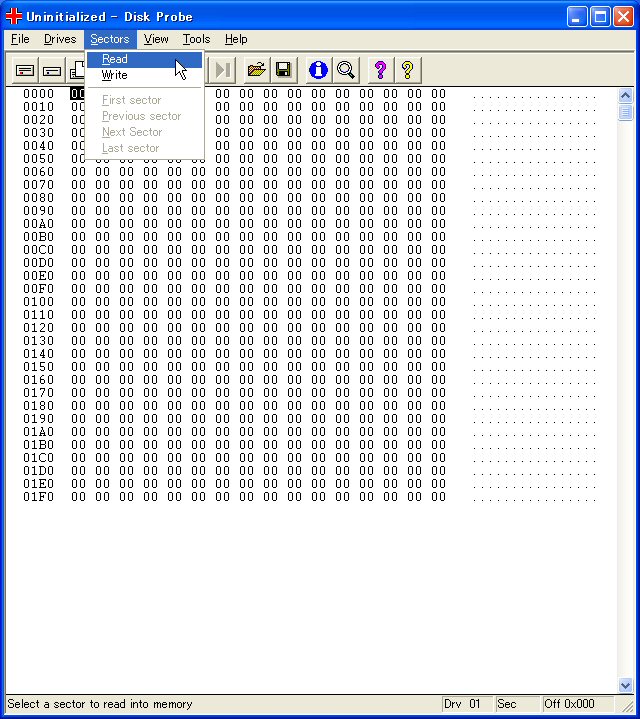Click offset label 00A0
The height and width of the screenshot is (719, 640).
tap(39, 224)
